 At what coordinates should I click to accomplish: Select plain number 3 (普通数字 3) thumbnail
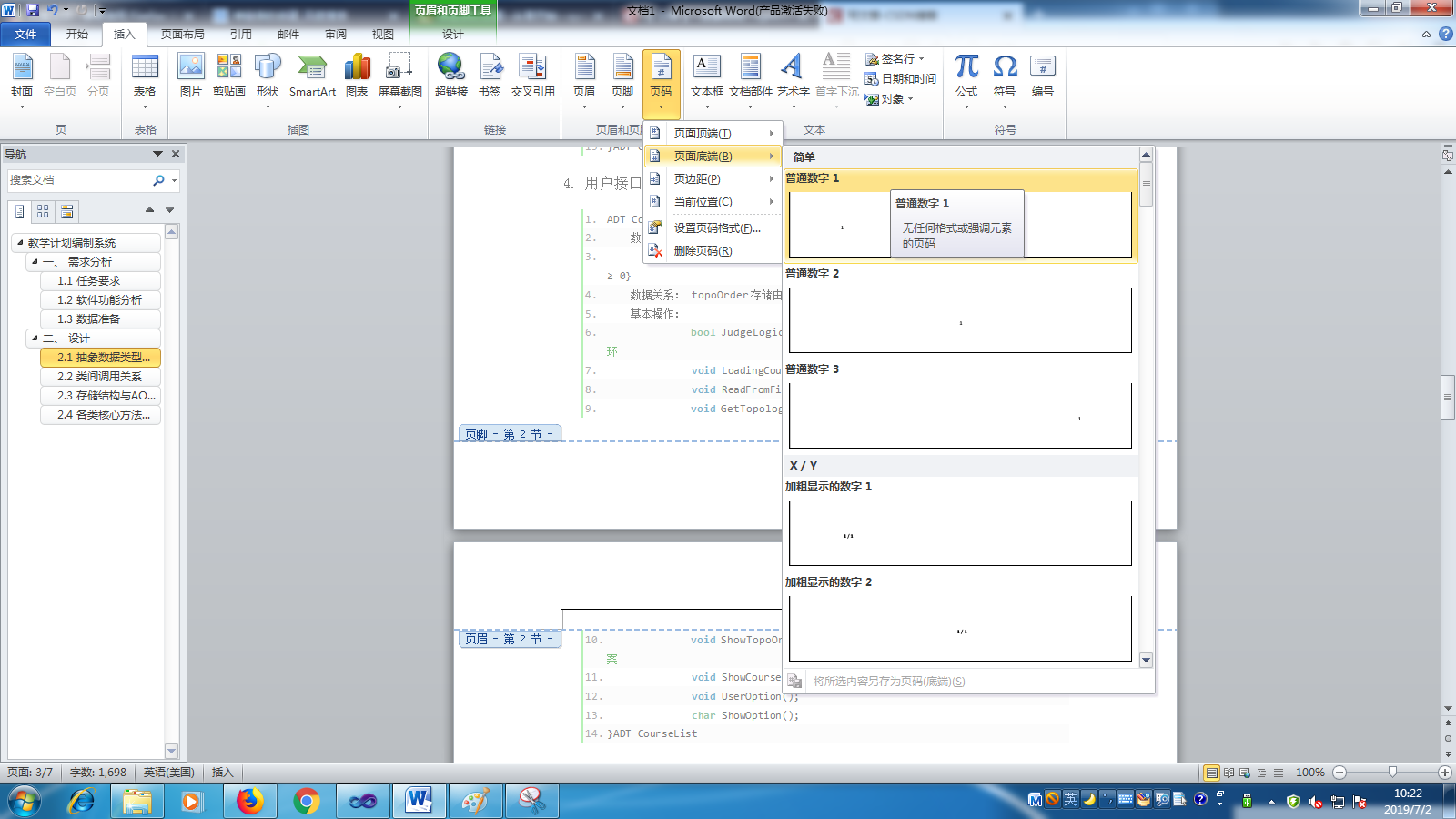(x=960, y=416)
